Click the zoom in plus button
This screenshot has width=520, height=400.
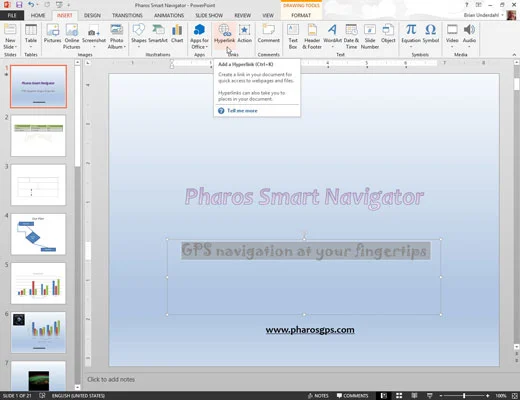488,396
